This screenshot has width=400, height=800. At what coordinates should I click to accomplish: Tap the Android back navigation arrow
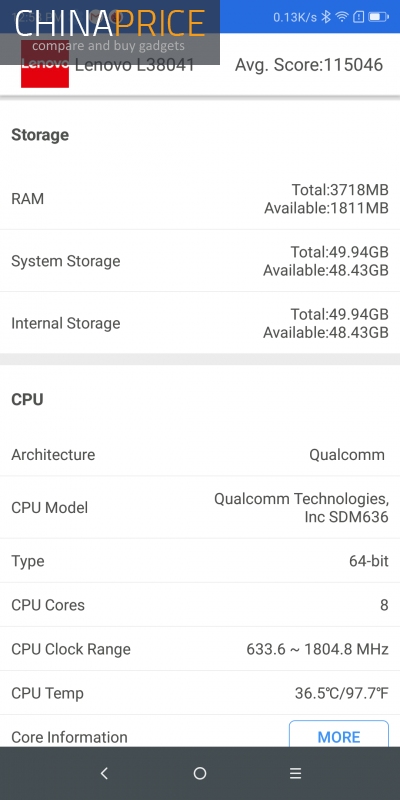(x=104, y=773)
